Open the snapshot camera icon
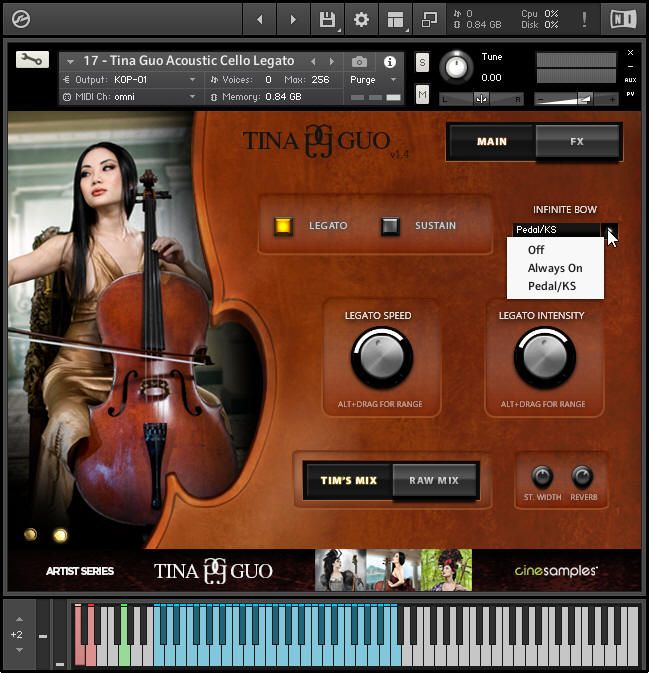Viewport: 649px width, 673px height. click(x=359, y=62)
